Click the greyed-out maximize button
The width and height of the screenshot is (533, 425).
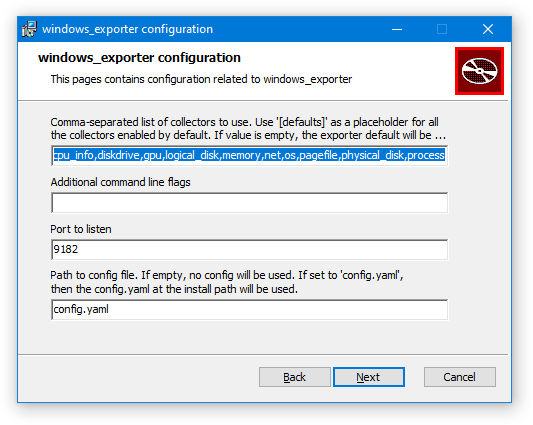[x=442, y=29]
